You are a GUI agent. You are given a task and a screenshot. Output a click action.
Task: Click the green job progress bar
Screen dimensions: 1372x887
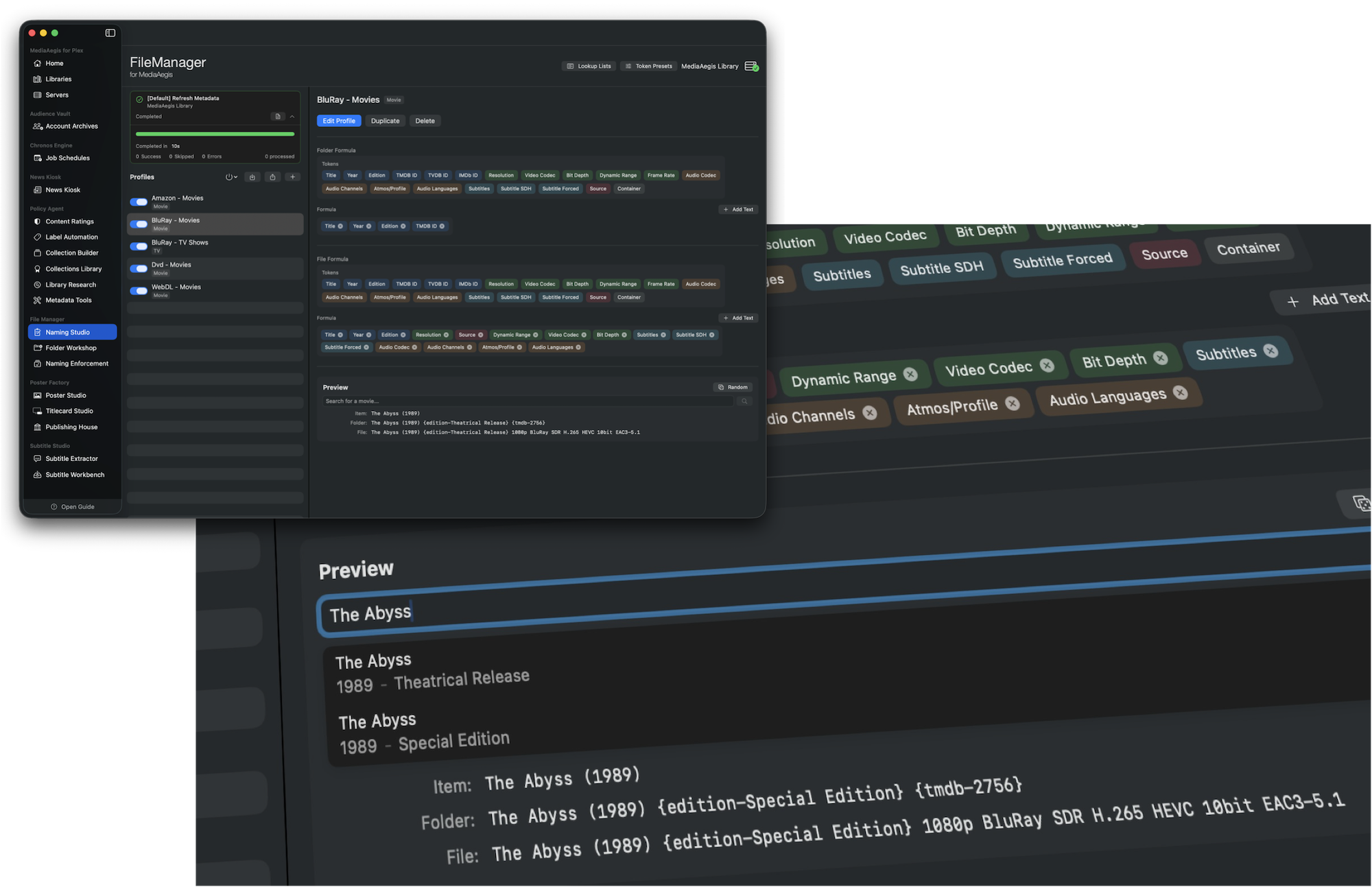(x=215, y=134)
